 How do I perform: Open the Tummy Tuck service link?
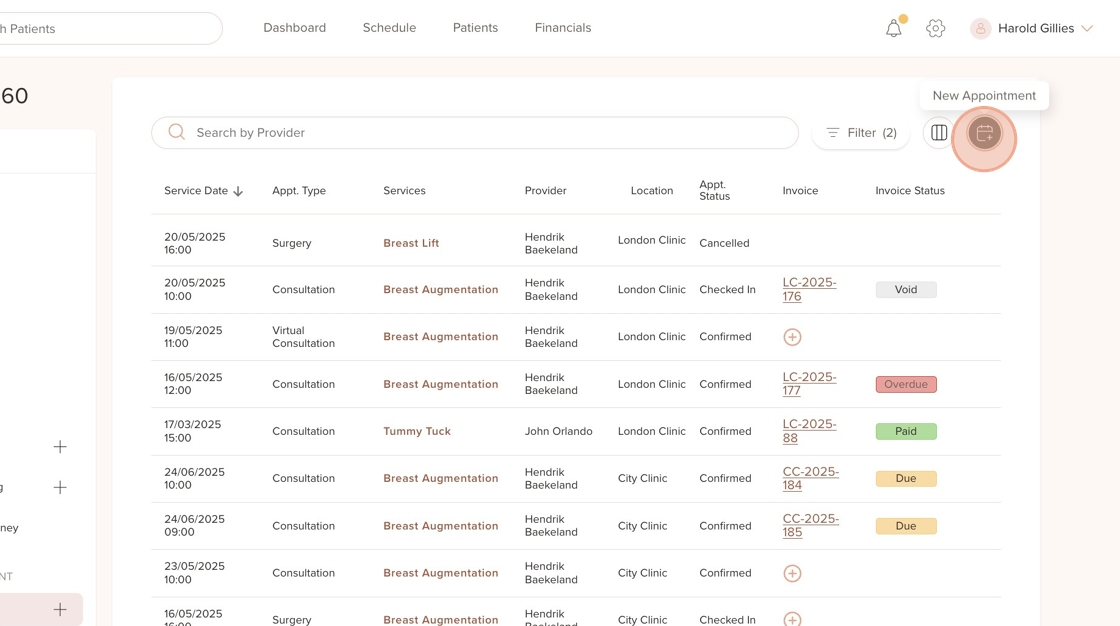[417, 431]
